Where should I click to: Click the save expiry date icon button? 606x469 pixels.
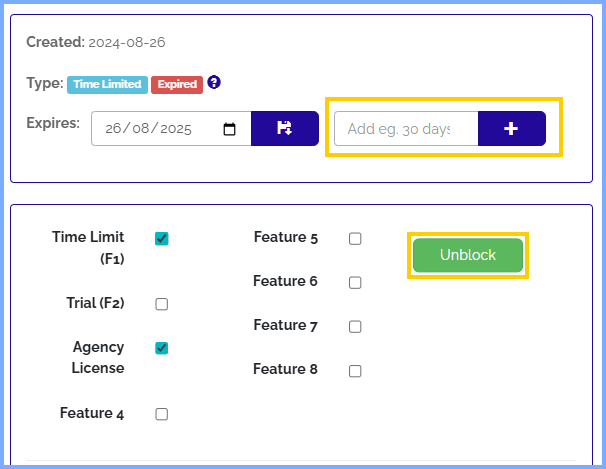[x=284, y=128]
